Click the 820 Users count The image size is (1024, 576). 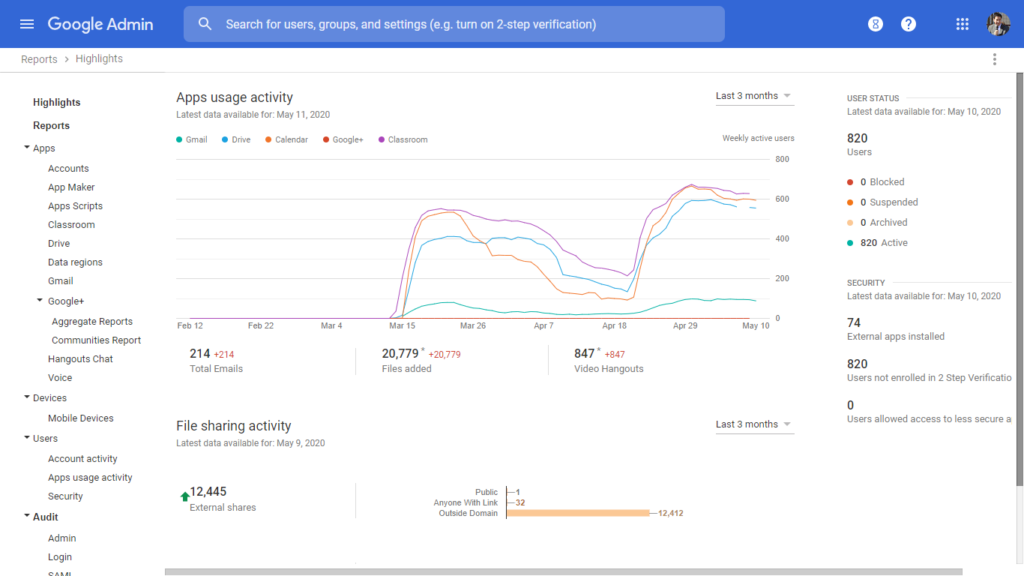[859, 144]
